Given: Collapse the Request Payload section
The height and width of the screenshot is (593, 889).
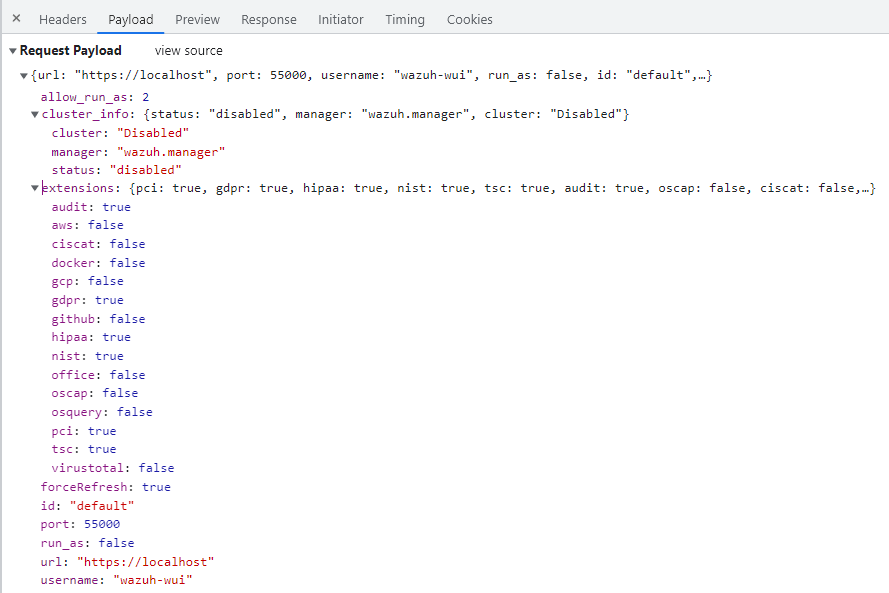Looking at the screenshot, I should tap(12, 50).
